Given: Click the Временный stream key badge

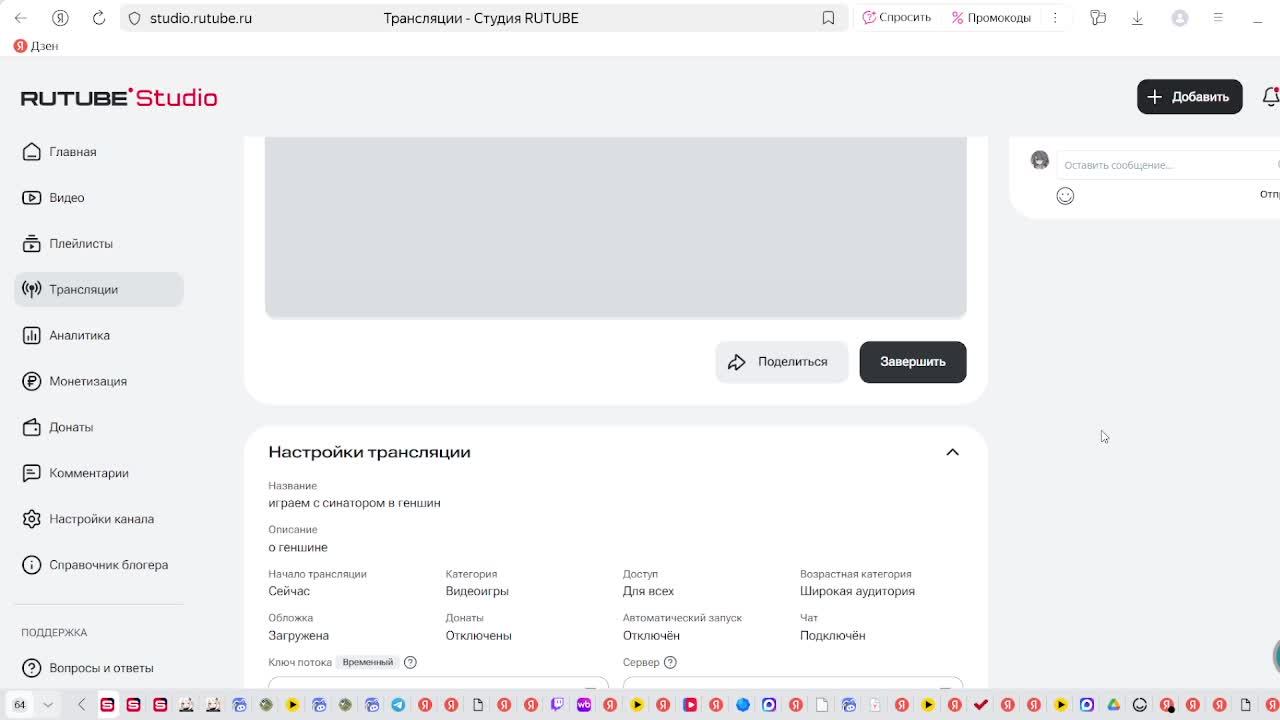Looking at the screenshot, I should tap(368, 662).
